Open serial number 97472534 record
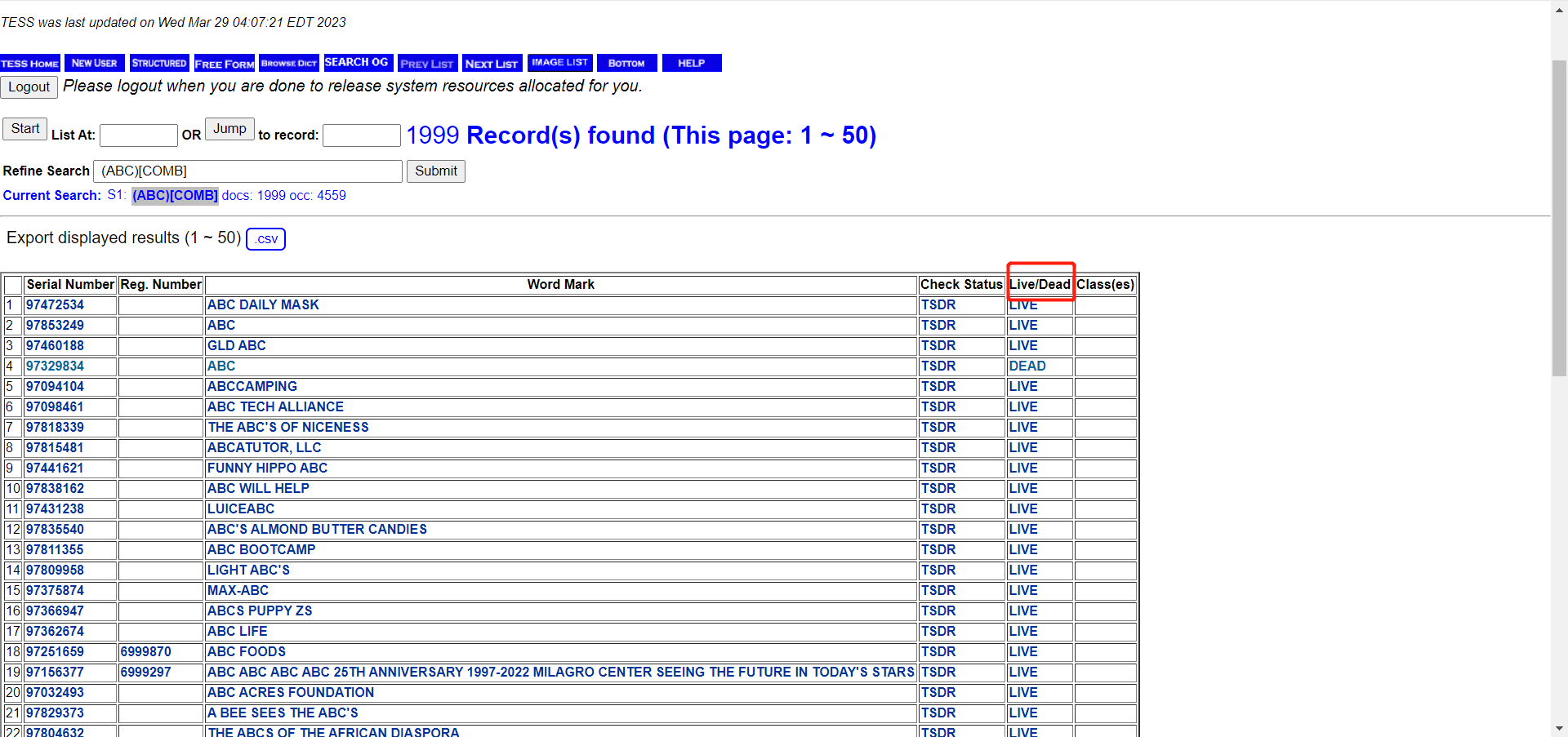 click(x=55, y=304)
